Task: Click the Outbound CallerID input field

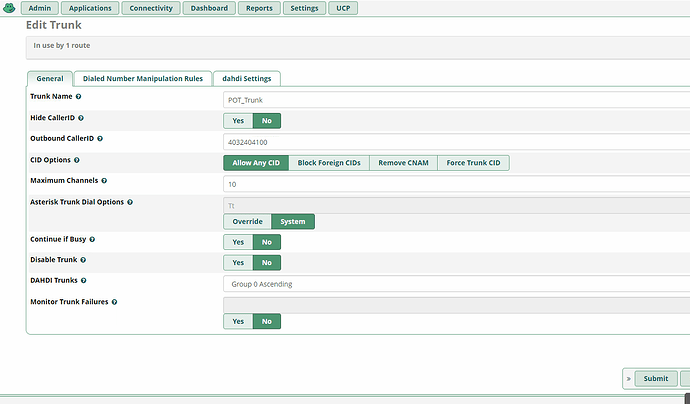Action: click(456, 142)
